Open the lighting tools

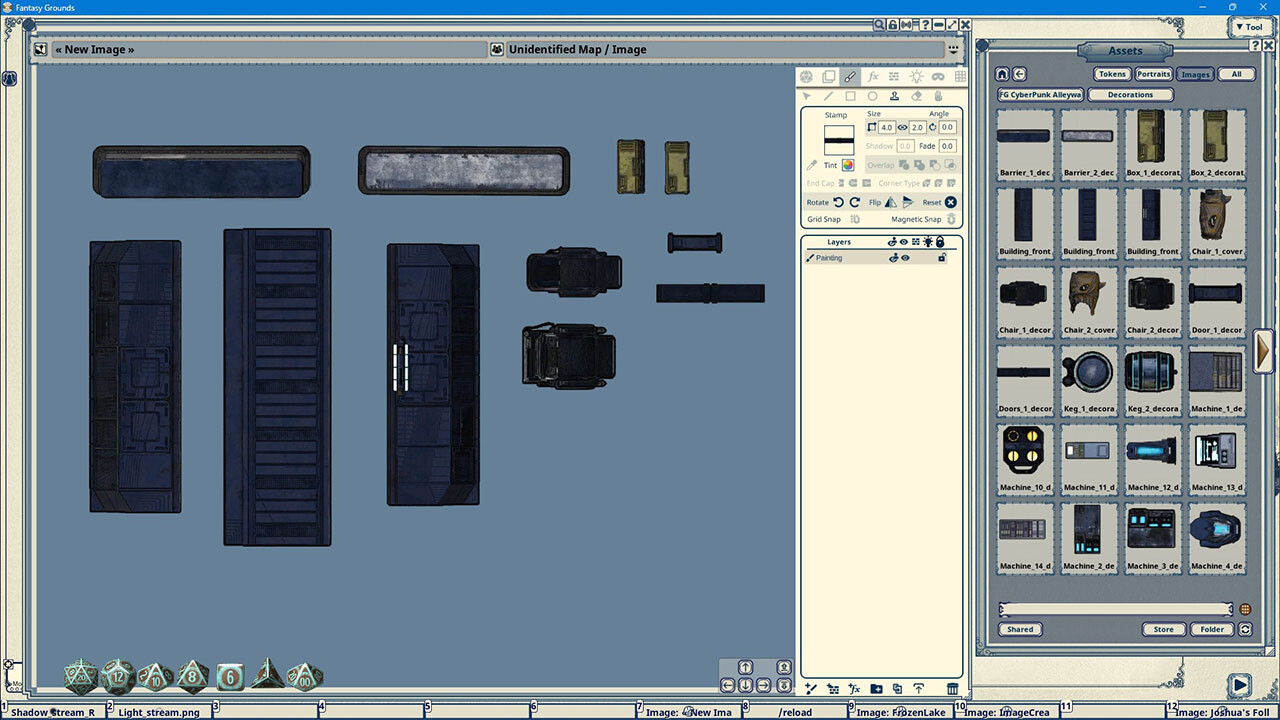coord(916,76)
